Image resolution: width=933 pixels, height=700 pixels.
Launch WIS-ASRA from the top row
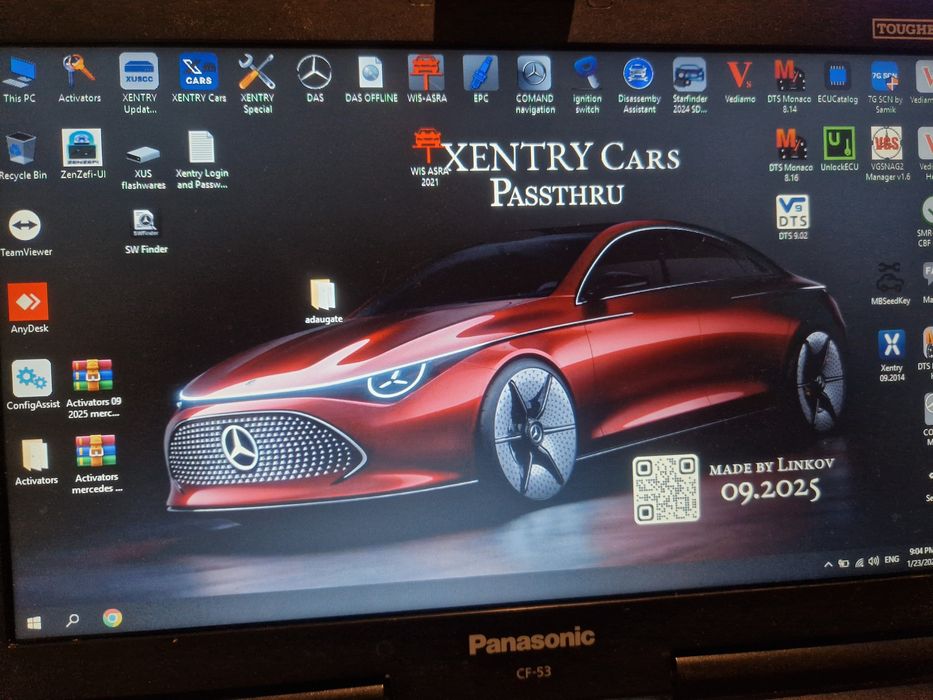tap(426, 79)
